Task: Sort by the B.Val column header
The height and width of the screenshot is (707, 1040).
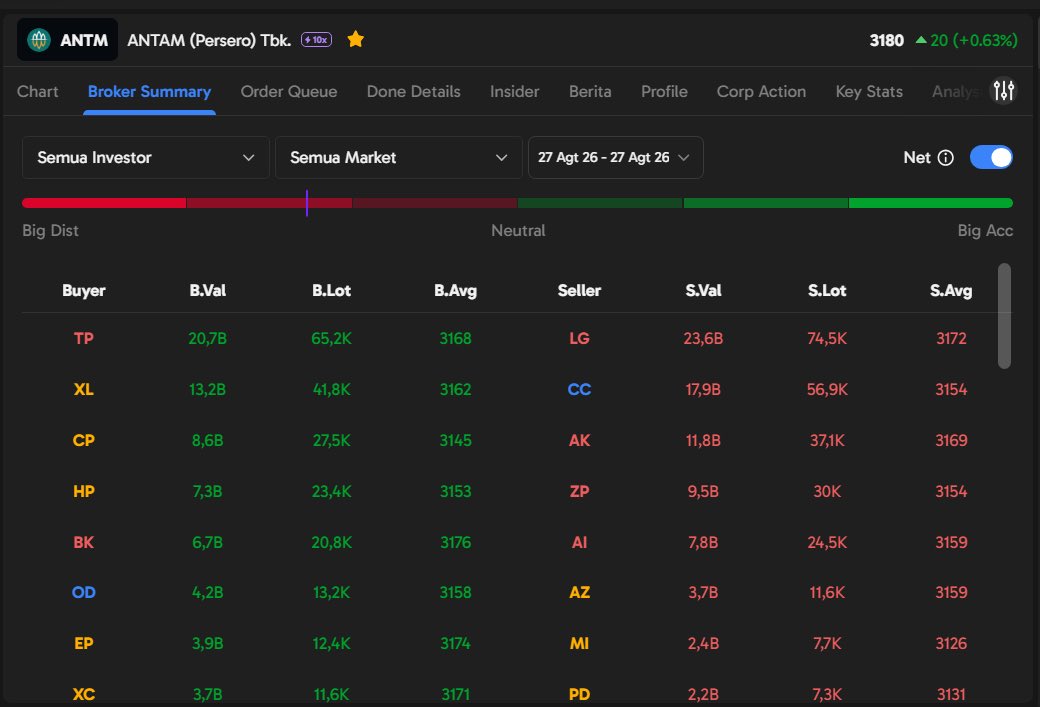Action: 208,290
